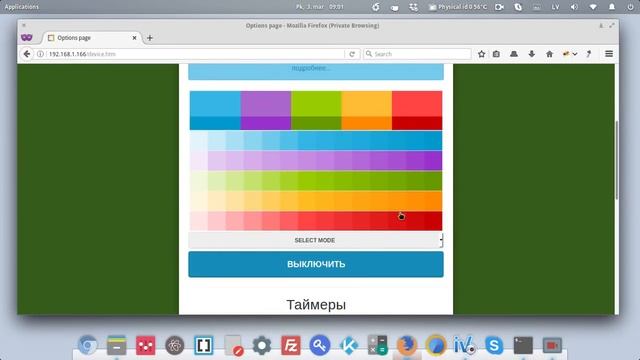Viewport: 640px width, 360px height.
Task: Open the Downloads arrow in Firefox toolbar
Action: [531, 54]
